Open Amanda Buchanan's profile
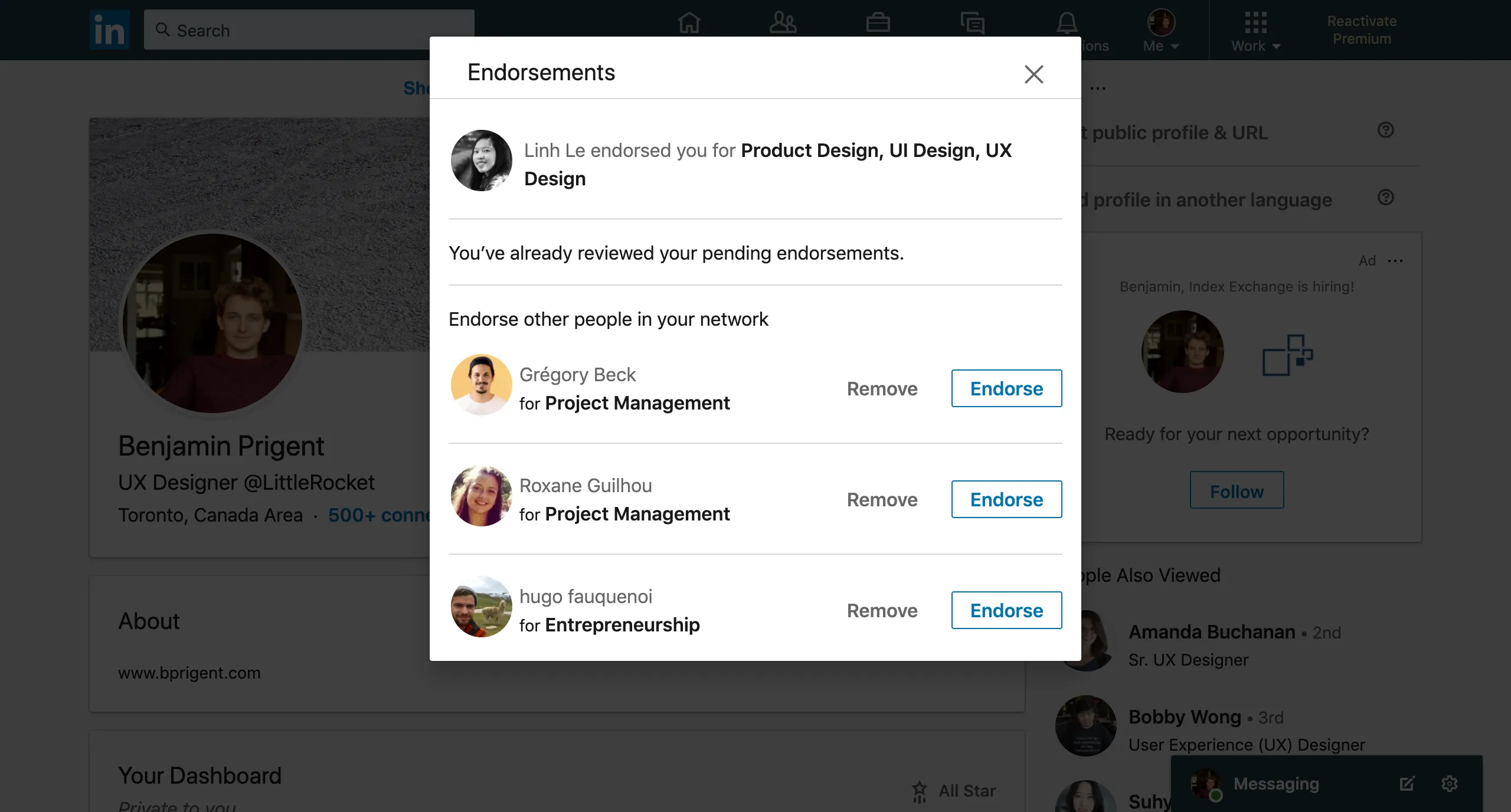Image resolution: width=1511 pixels, height=812 pixels. tap(1211, 631)
